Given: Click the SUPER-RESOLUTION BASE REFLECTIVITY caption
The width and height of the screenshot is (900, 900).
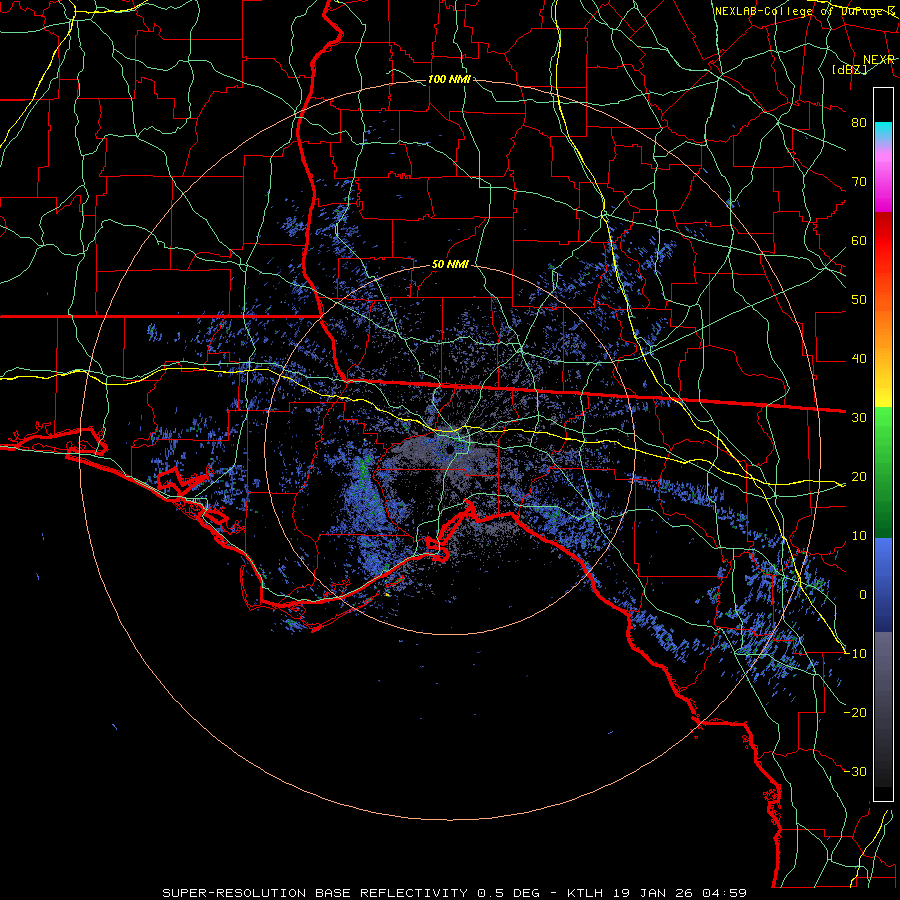Looking at the screenshot, I should click(313, 893).
